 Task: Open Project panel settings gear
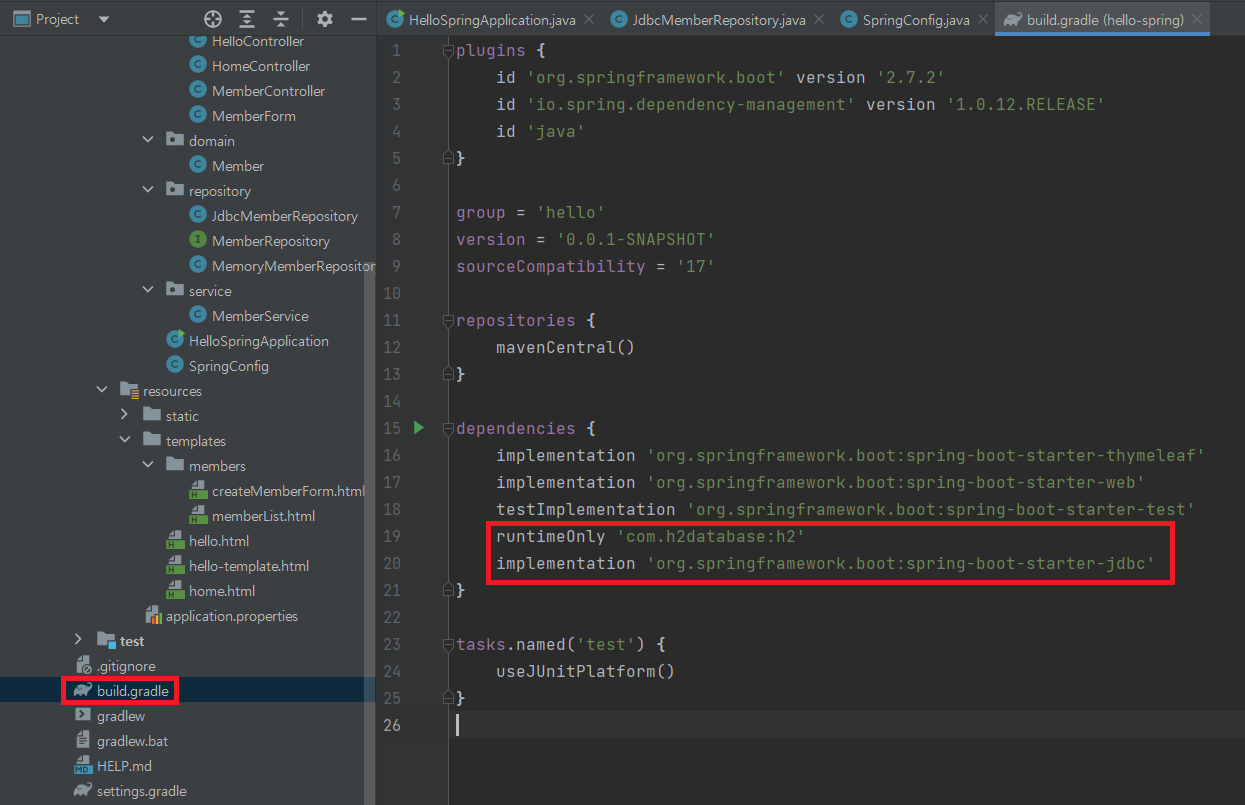324,19
